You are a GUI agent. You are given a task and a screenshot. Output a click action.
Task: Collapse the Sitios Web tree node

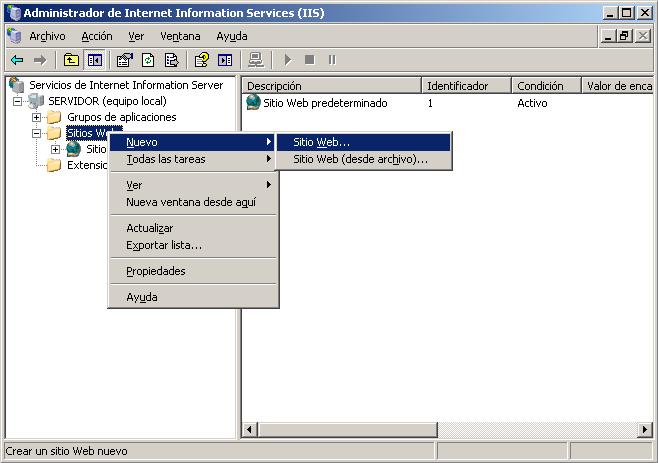(37, 133)
